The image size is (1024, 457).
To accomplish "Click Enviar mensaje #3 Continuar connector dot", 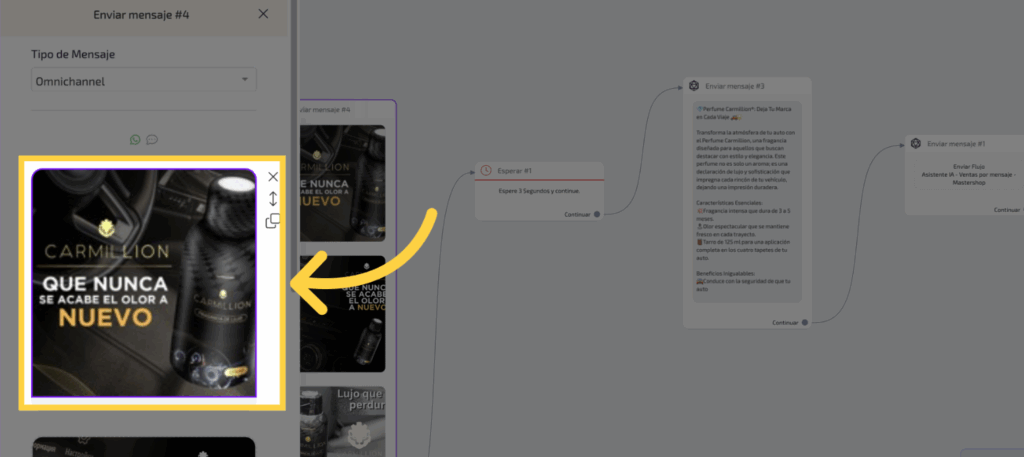I will point(804,322).
